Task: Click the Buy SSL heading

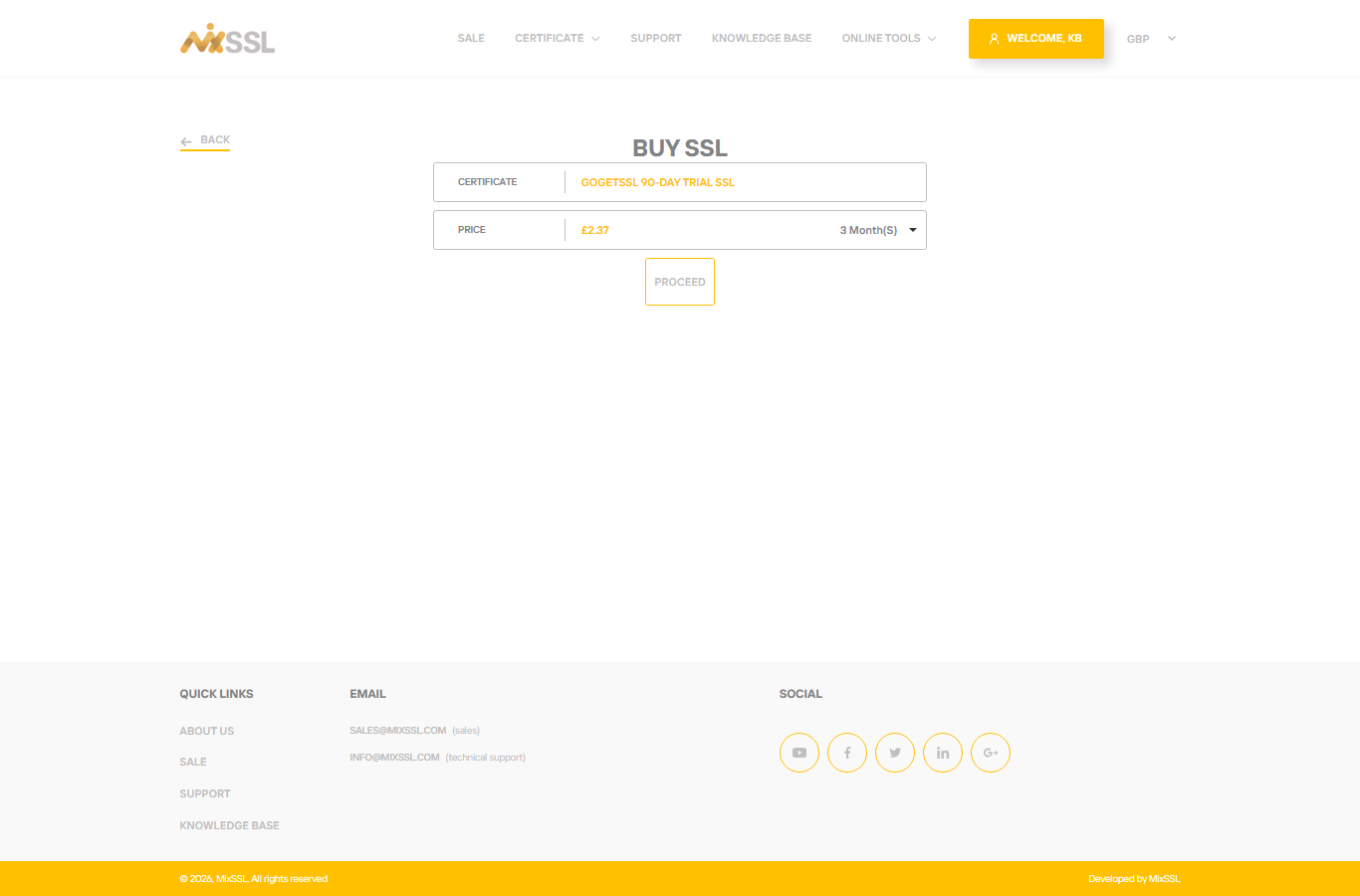Action: pos(680,148)
